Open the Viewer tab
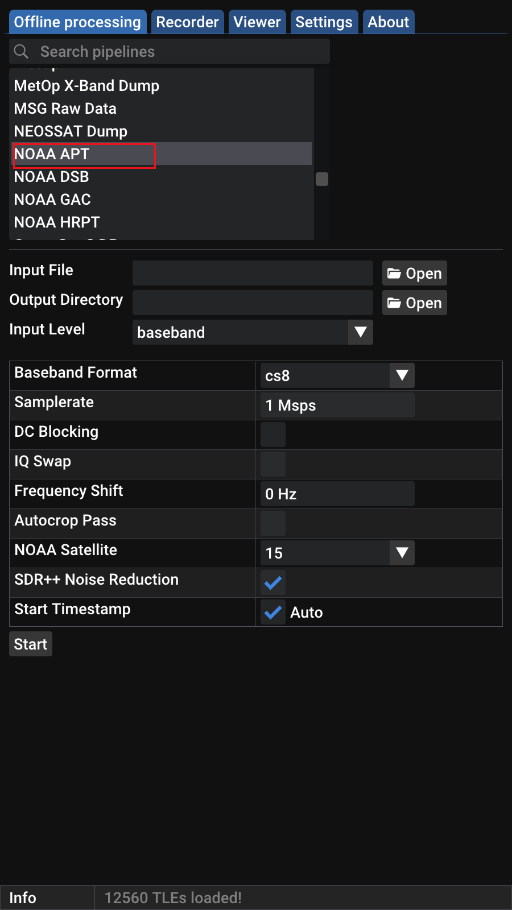Viewport: 512px width, 910px height. 257,22
